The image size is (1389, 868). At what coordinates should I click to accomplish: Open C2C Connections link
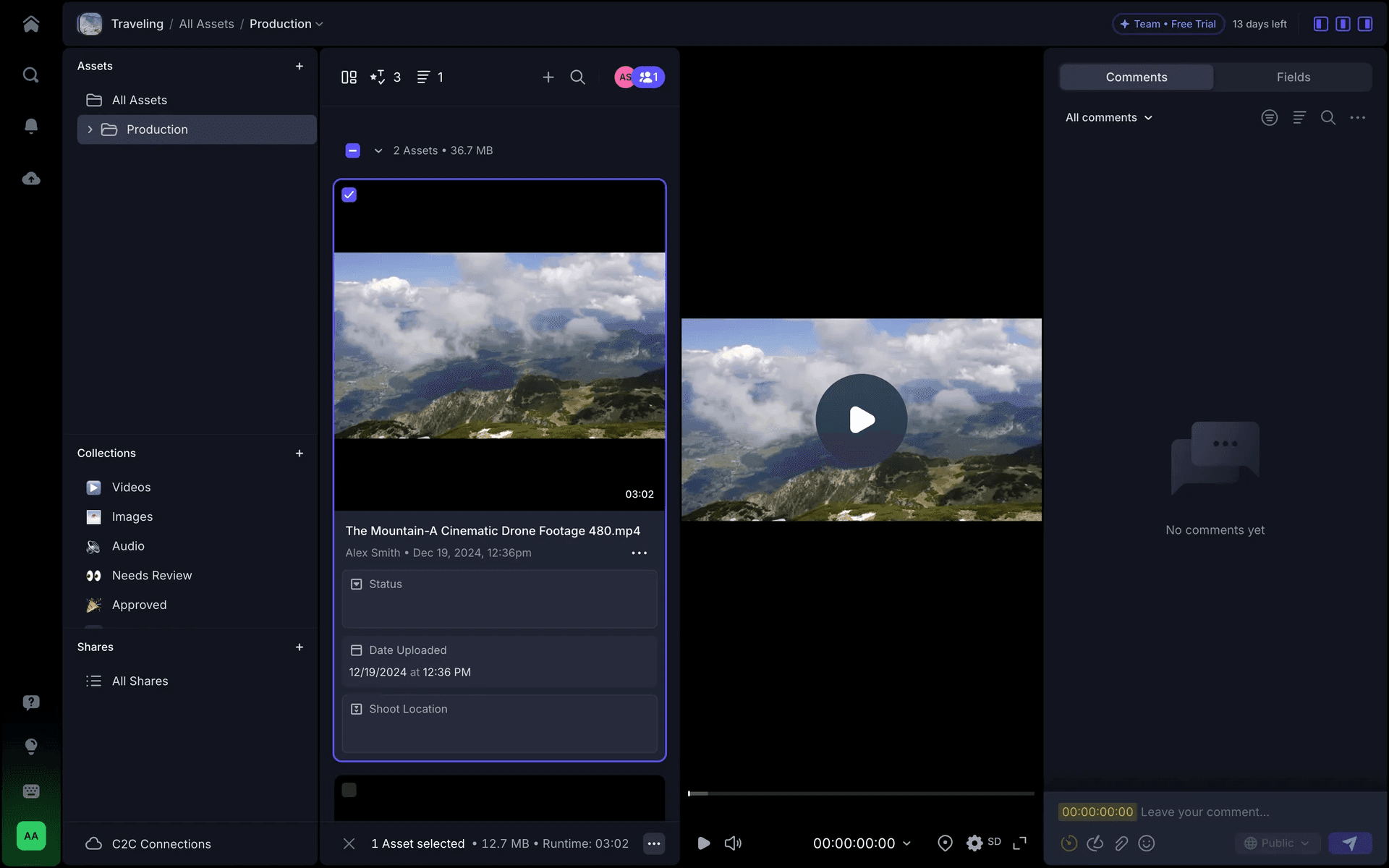pyautogui.click(x=161, y=843)
